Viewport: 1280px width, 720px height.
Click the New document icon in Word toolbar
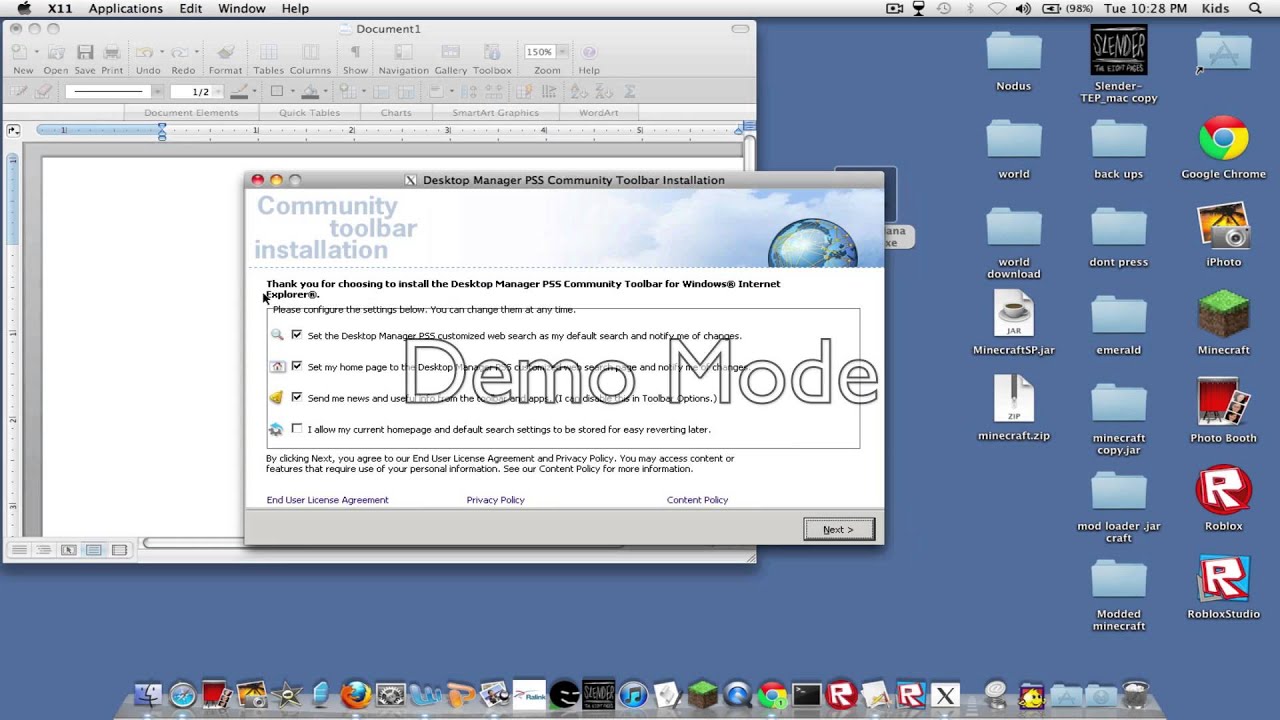click(19, 52)
